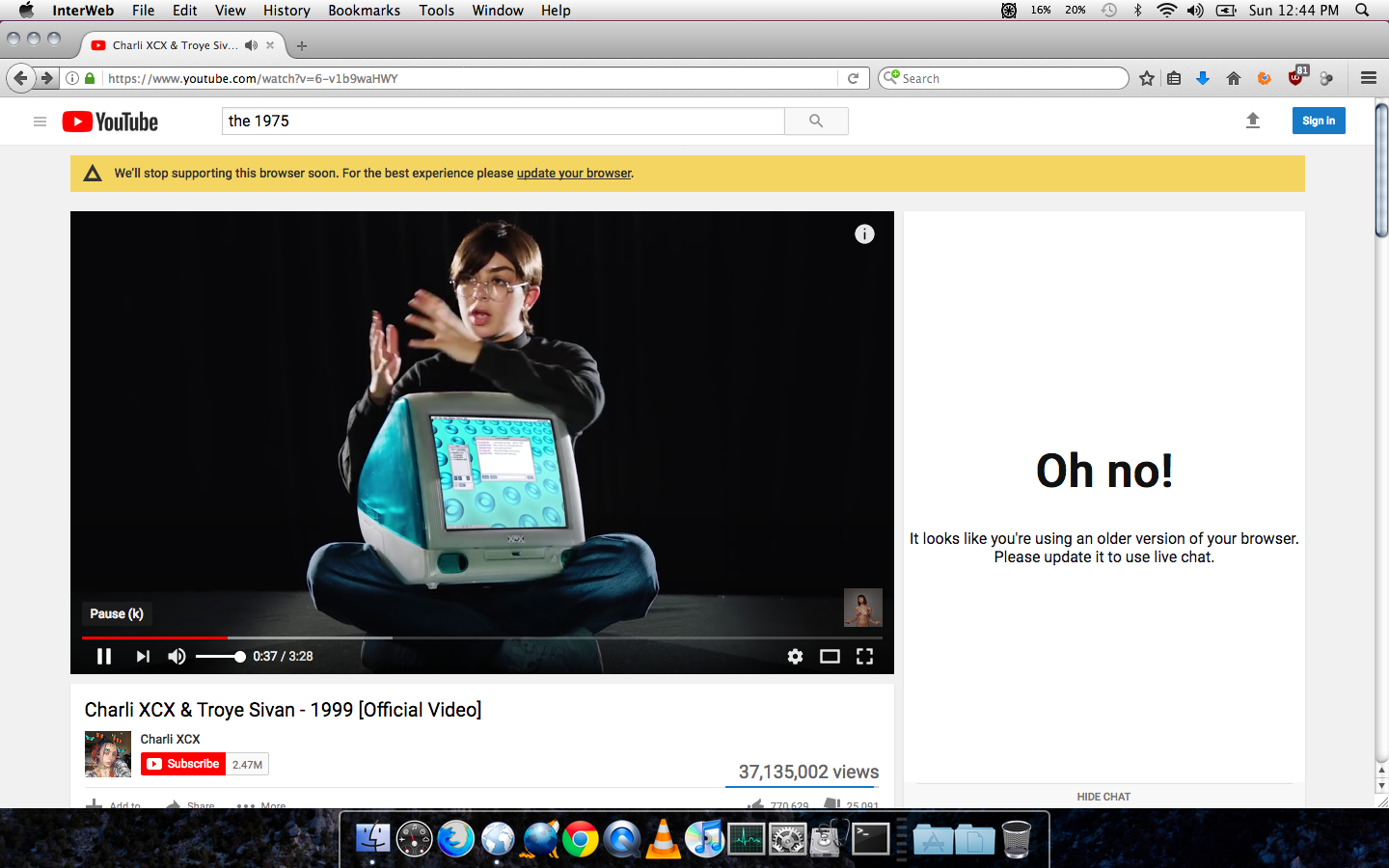Launch Google Chrome from the Dock
1389x868 pixels.
[x=581, y=839]
